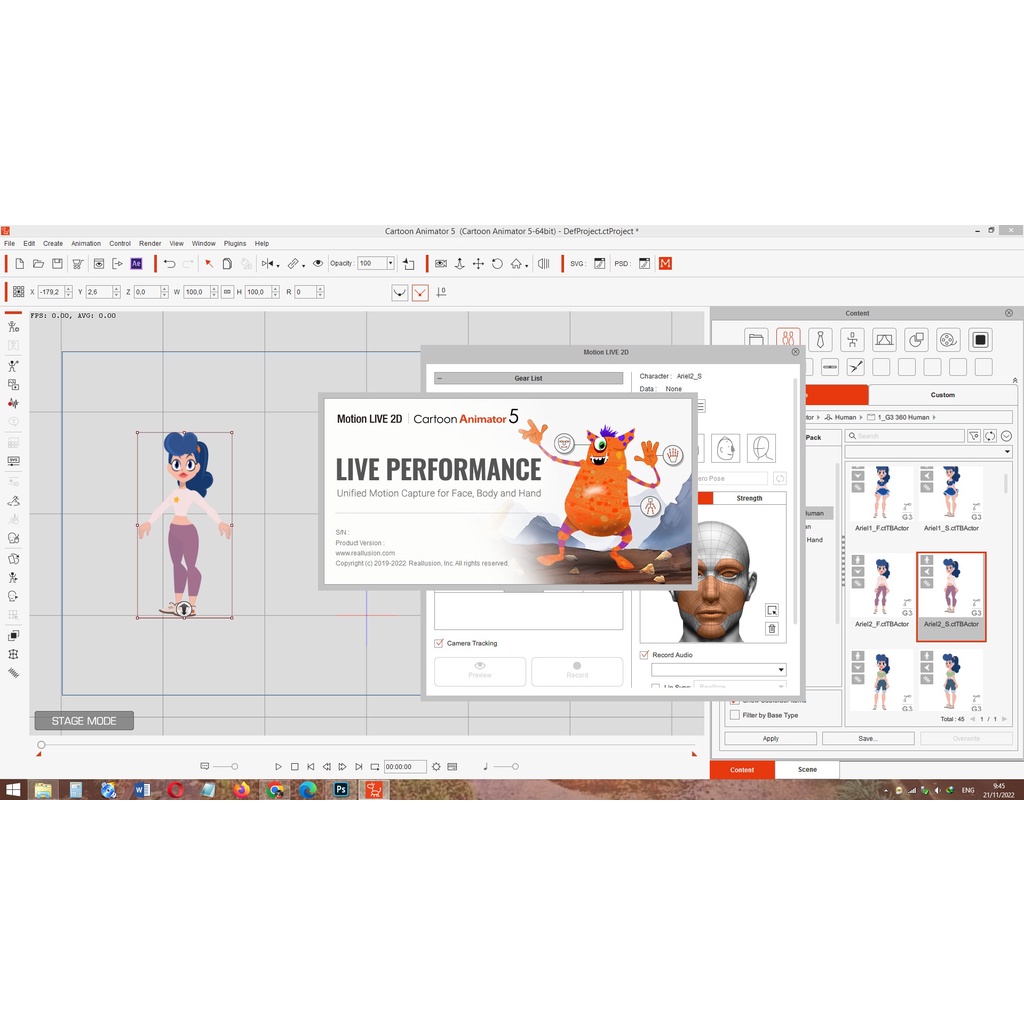Click the mirror/flip tool icon
The height and width of the screenshot is (1024, 1024).
[x=267, y=264]
